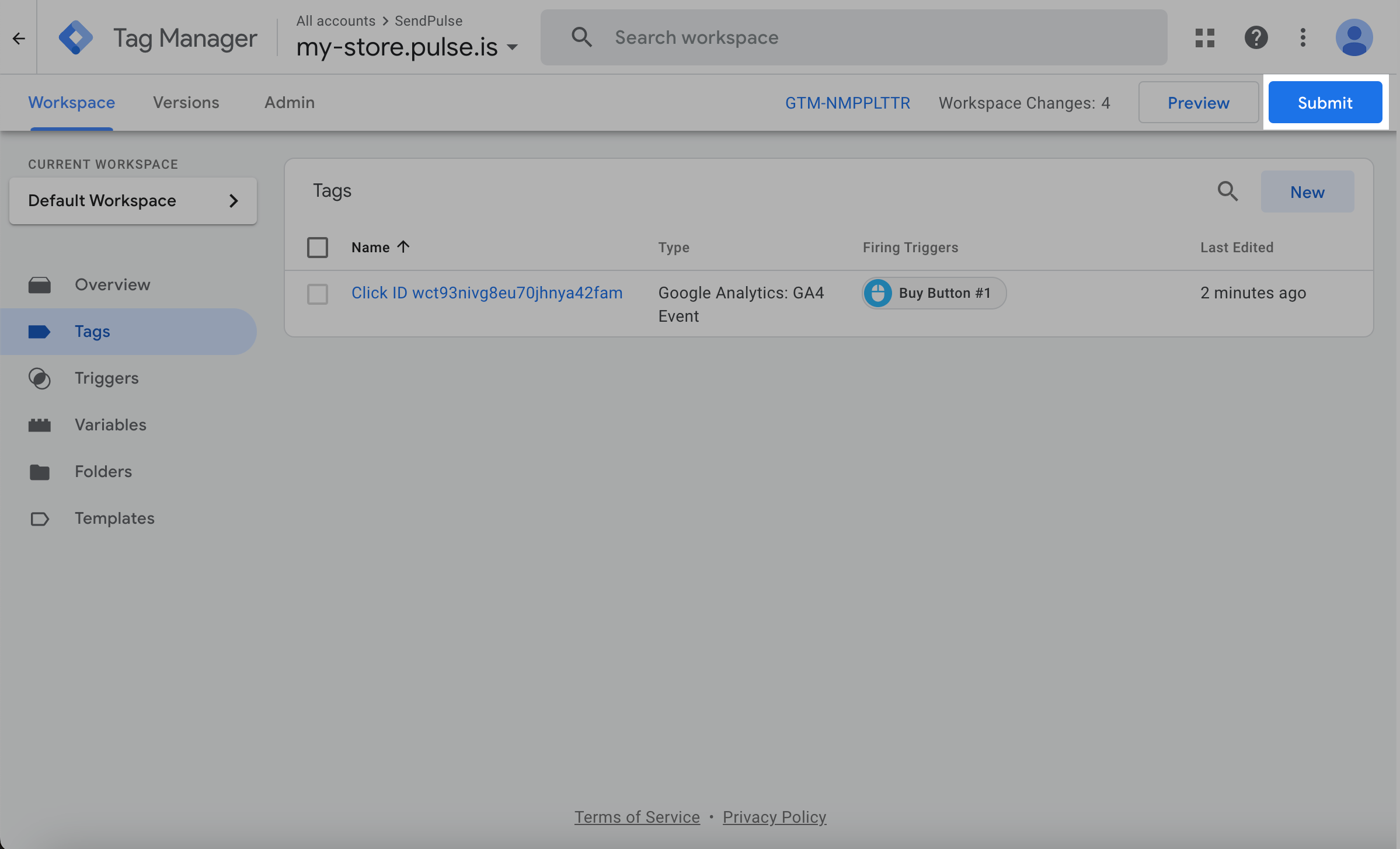1400x849 pixels.
Task: Open the Click ID wct93nivg8eu70jhnya42fam tag
Action: [x=487, y=293]
